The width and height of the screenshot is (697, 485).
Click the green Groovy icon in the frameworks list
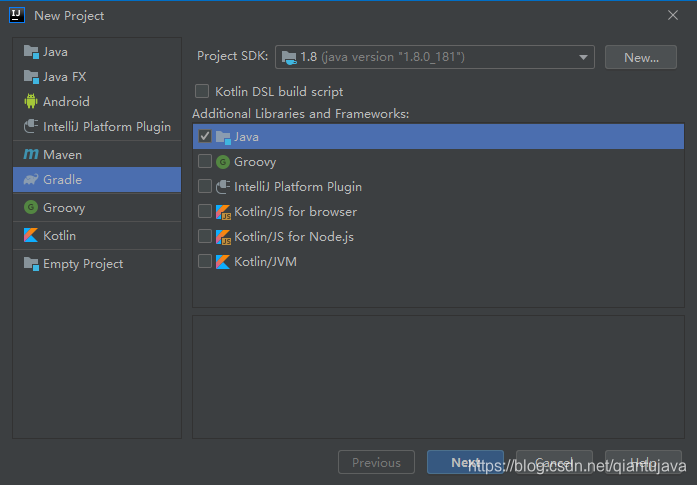click(223, 162)
